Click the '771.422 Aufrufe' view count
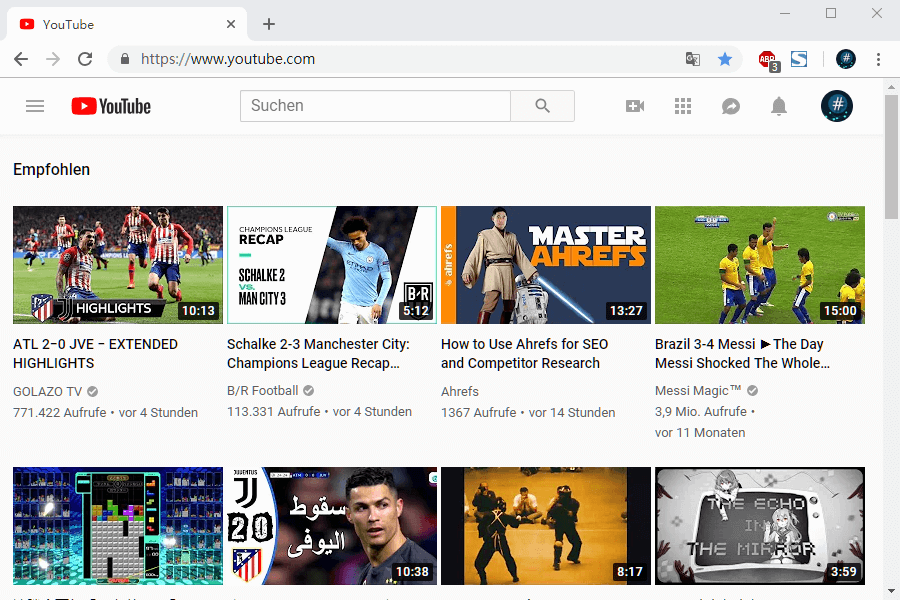This screenshot has height=600, width=900. tap(60, 413)
